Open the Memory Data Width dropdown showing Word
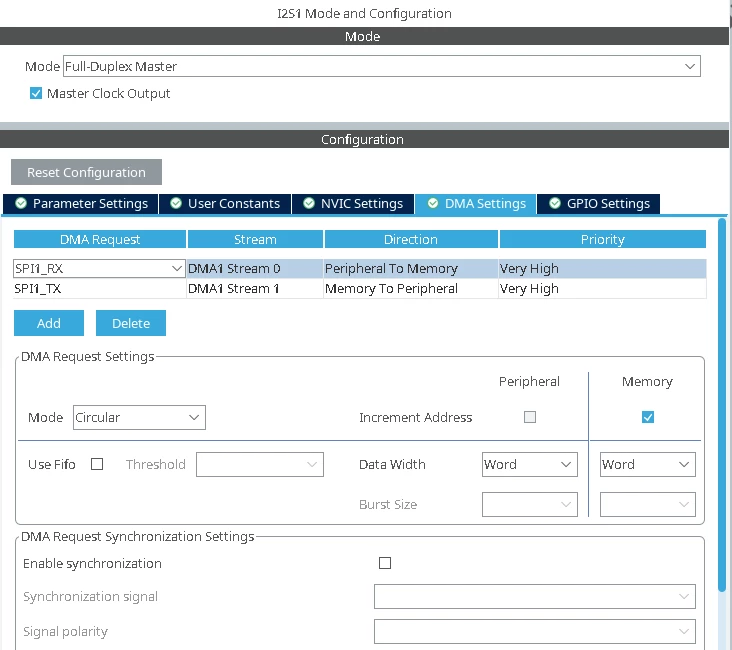This screenshot has width=732, height=650. (x=648, y=465)
